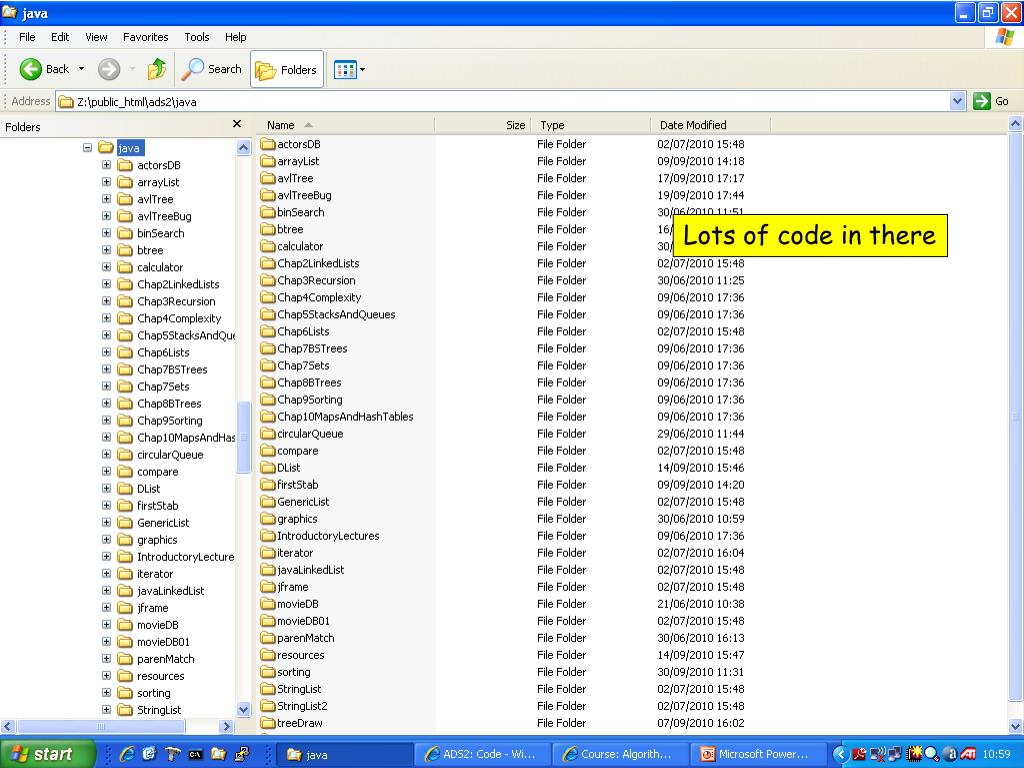Screen dimensions: 1024x768
Task: Select the Chap5StacksAndQueues folder icon in list
Action: (268, 313)
